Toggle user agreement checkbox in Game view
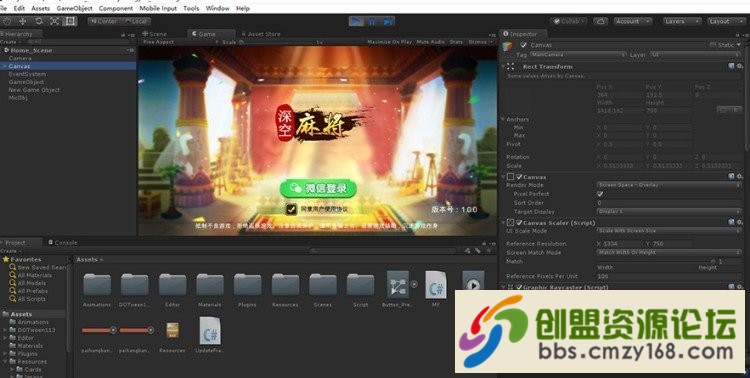This screenshot has height=378, width=750. click(291, 209)
